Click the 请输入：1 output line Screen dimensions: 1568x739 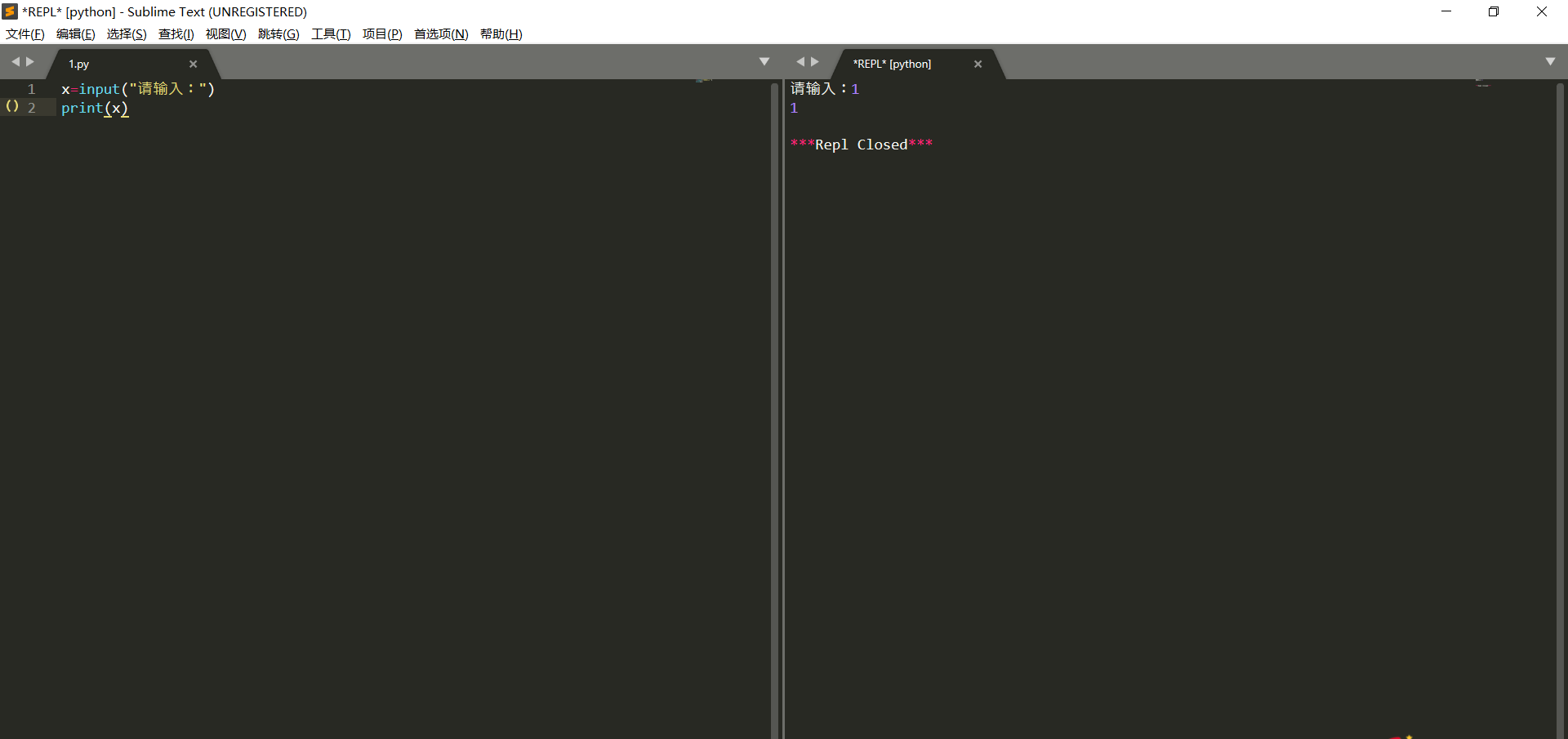coord(825,89)
